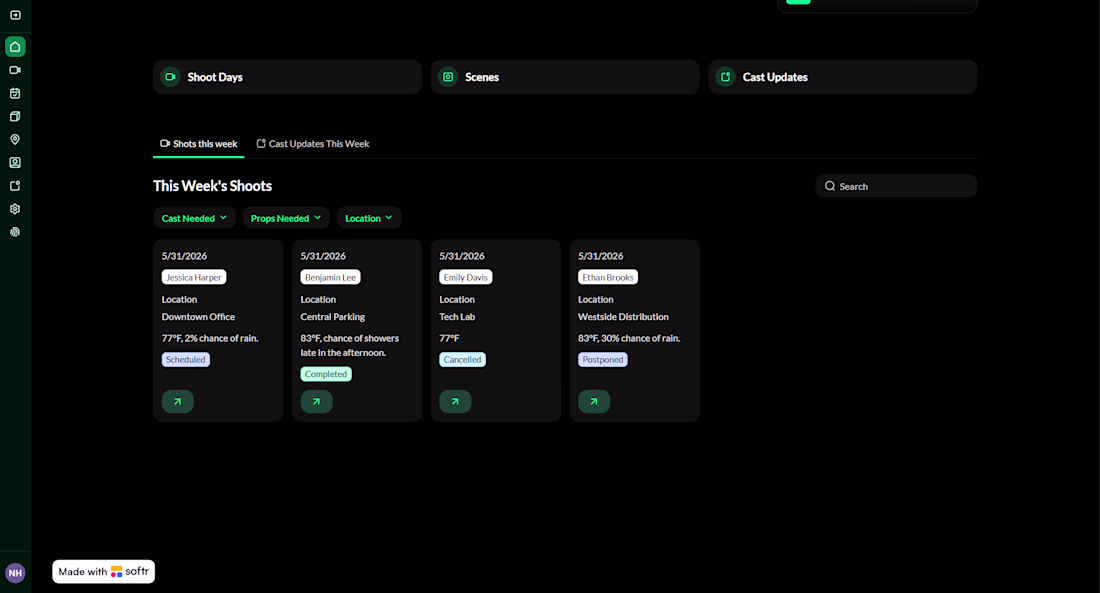Open the Props Needed filter dropdown
The width and height of the screenshot is (1100, 593).
point(286,218)
